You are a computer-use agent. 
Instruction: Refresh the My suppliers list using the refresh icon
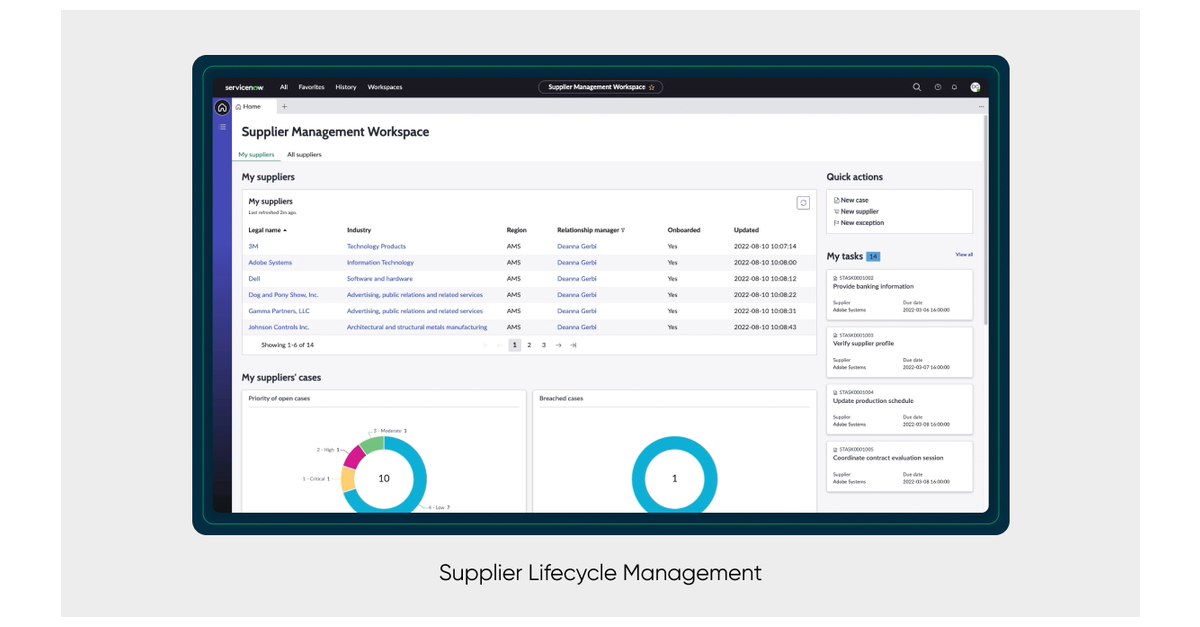(803, 202)
